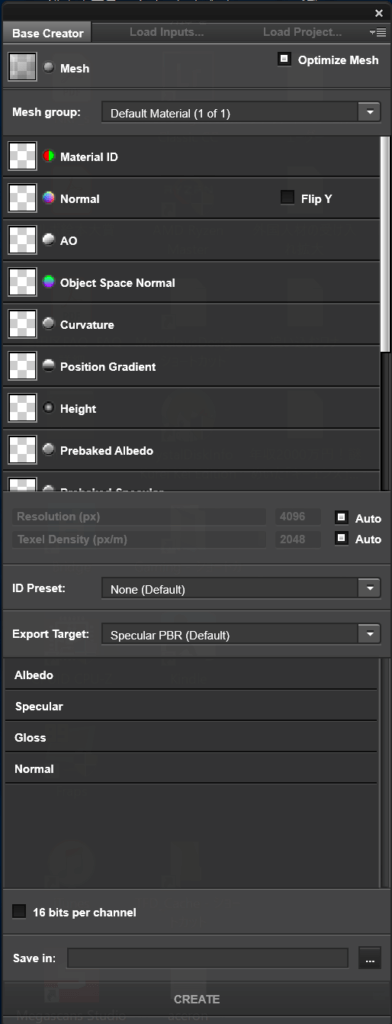Open the panel options menu icon
The width and height of the screenshot is (392, 1024).
point(377,32)
